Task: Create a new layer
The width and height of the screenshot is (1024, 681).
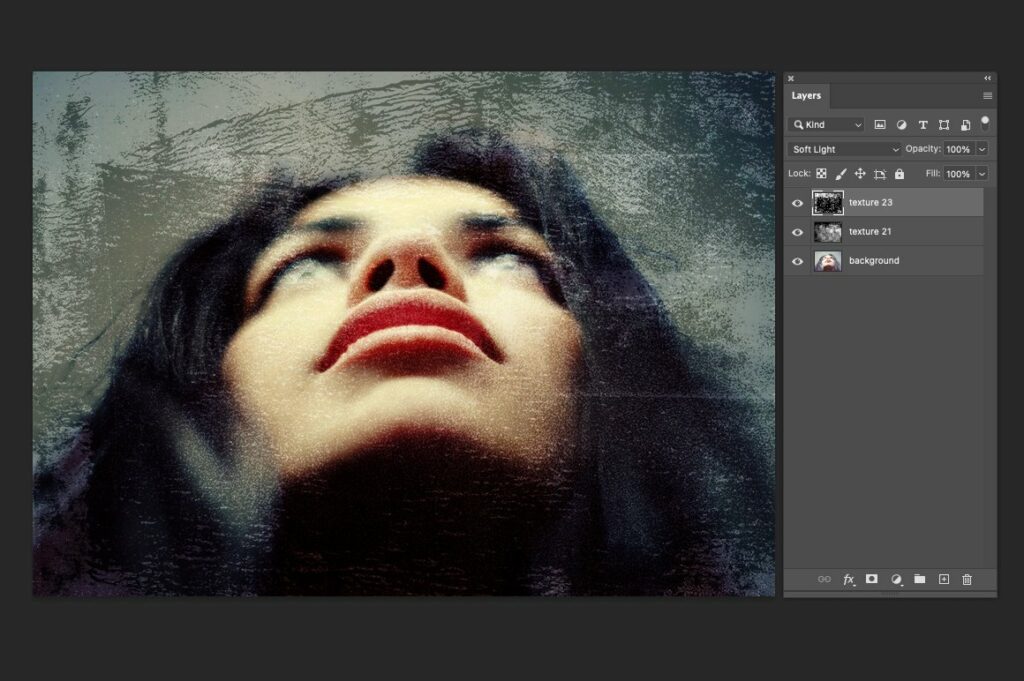Action: click(943, 579)
